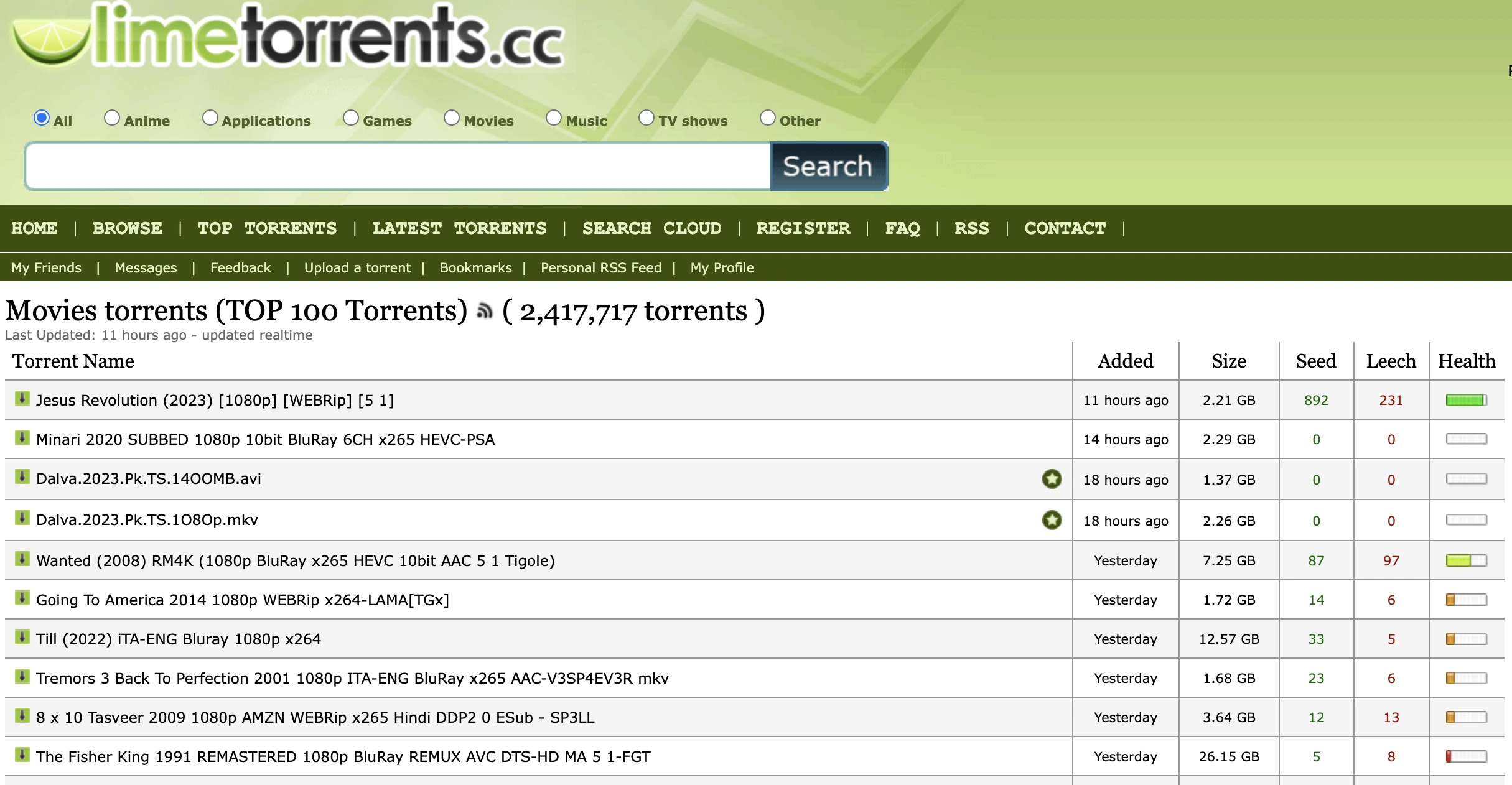The image size is (1512, 785).
Task: Open Jesus Revolution (2023) torrent title link
Action: [x=215, y=401]
